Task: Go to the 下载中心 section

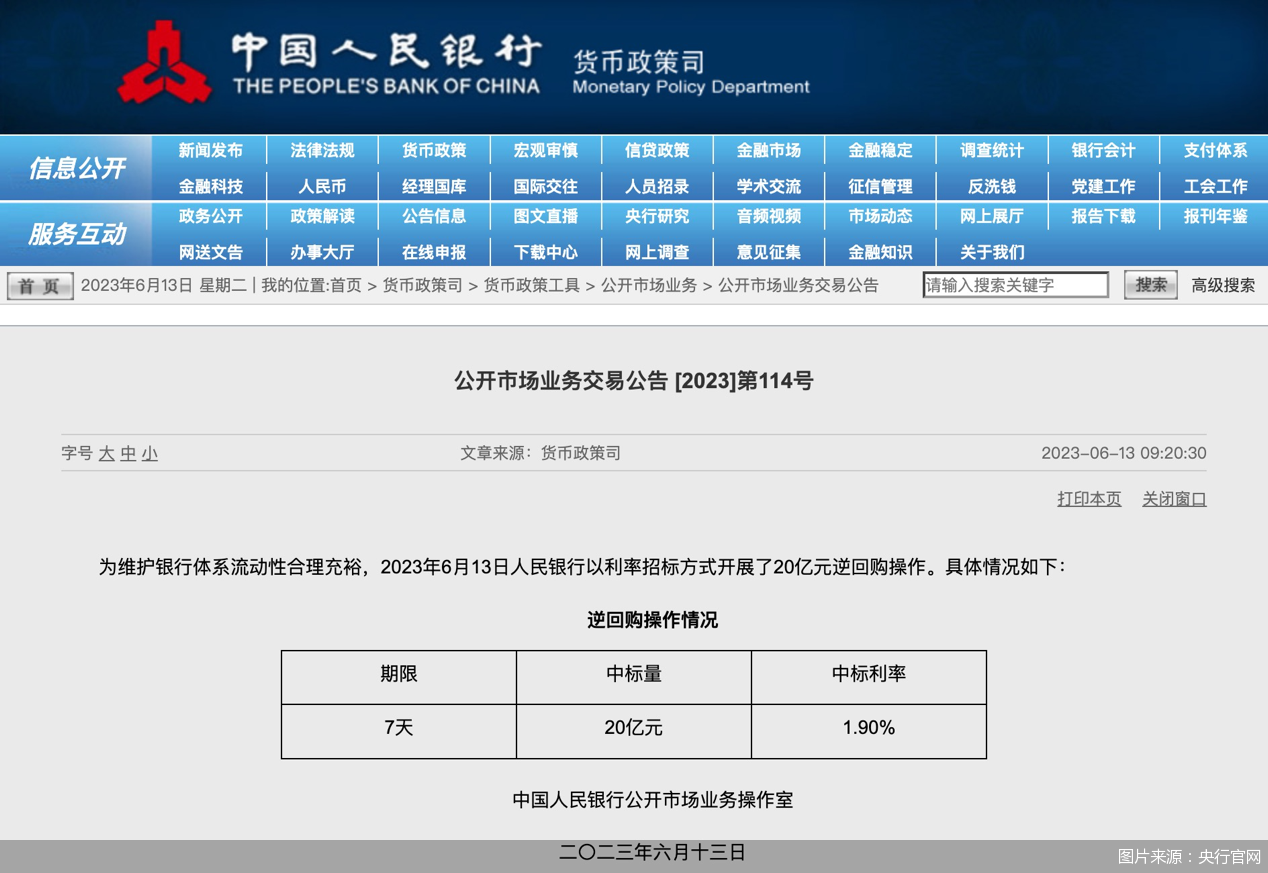Action: pyautogui.click(x=545, y=253)
